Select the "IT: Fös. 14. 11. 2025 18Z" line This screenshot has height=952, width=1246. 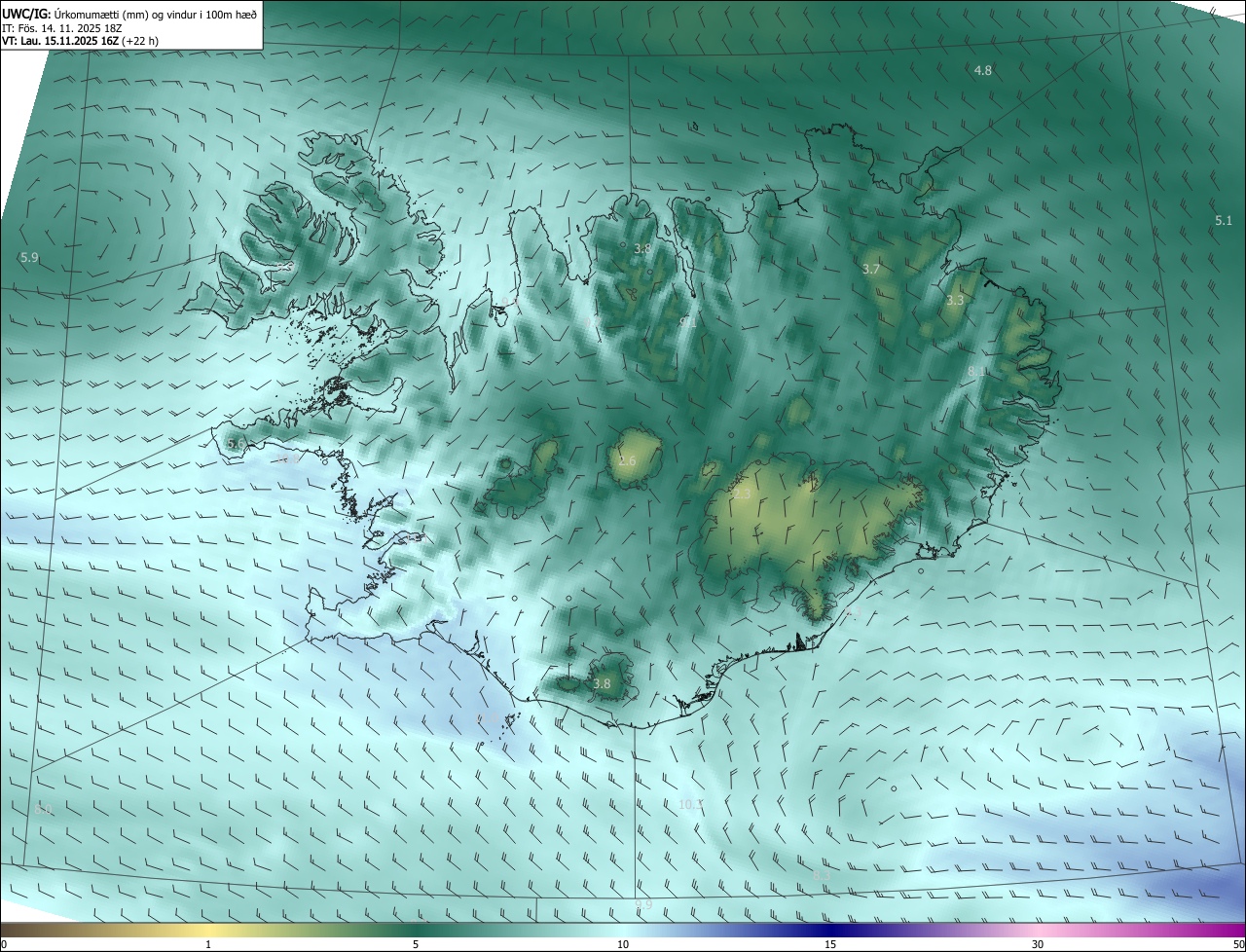pyautogui.click(x=62, y=28)
